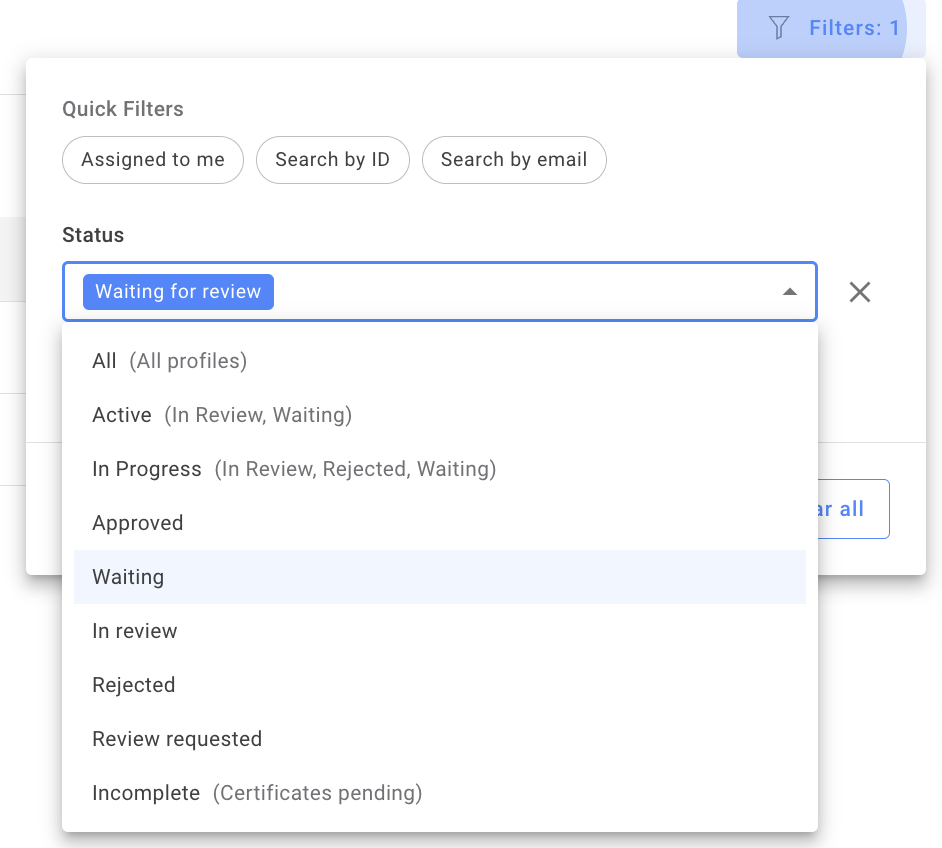
Task: Activate the Search by email quick filter
Action: point(514,159)
